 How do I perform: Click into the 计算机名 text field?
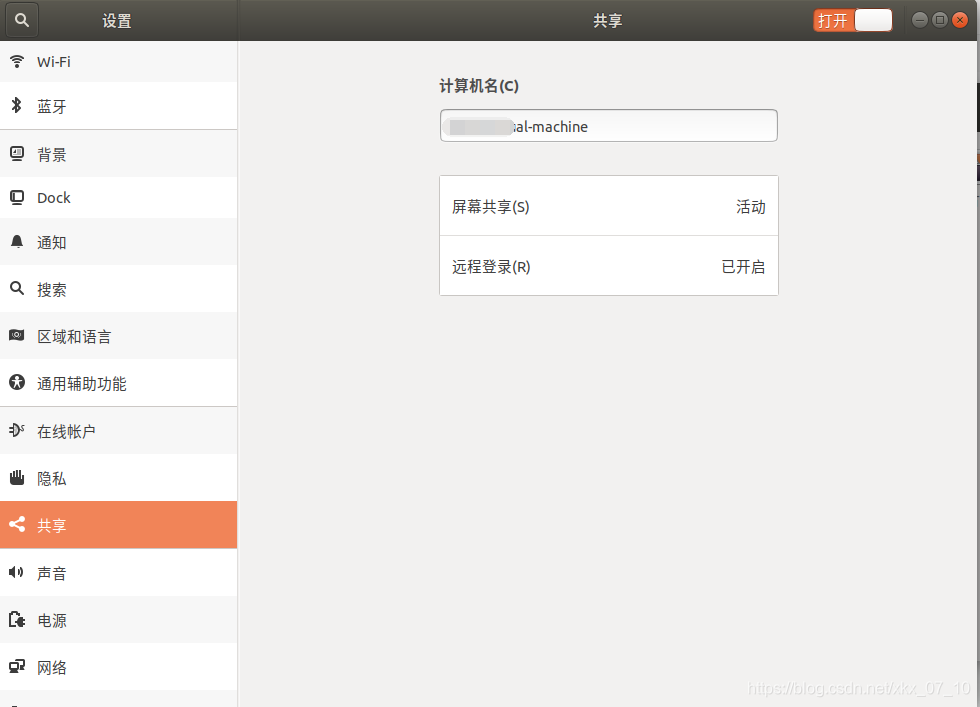(x=609, y=126)
